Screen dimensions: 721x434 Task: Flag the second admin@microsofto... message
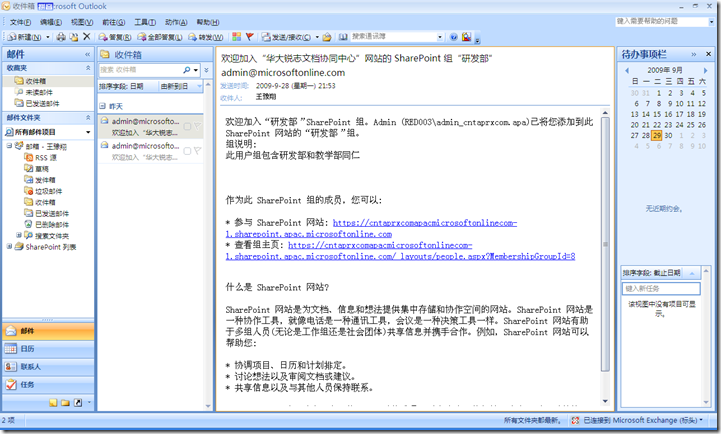point(197,151)
